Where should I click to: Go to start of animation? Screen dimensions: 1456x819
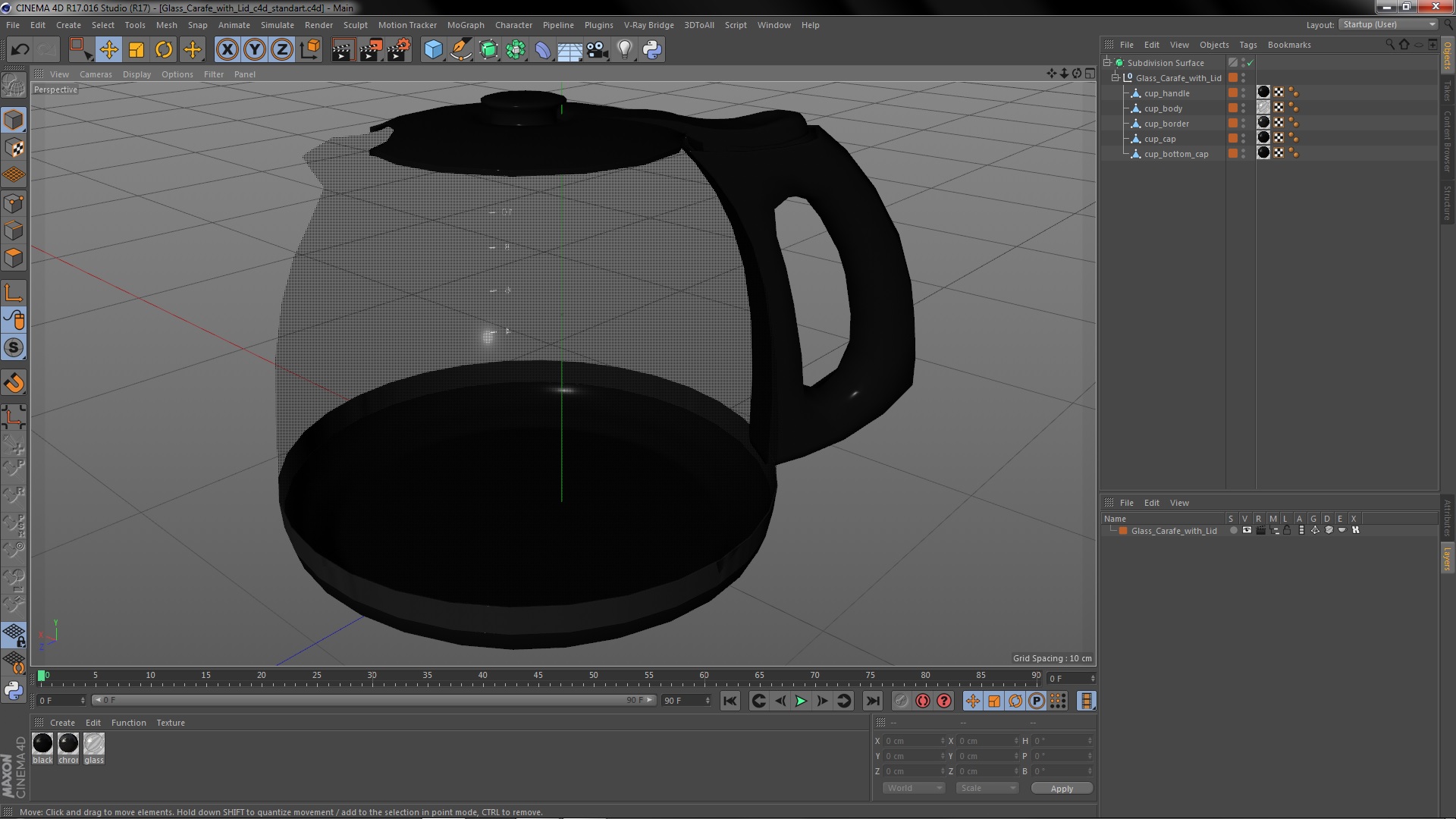click(x=730, y=701)
